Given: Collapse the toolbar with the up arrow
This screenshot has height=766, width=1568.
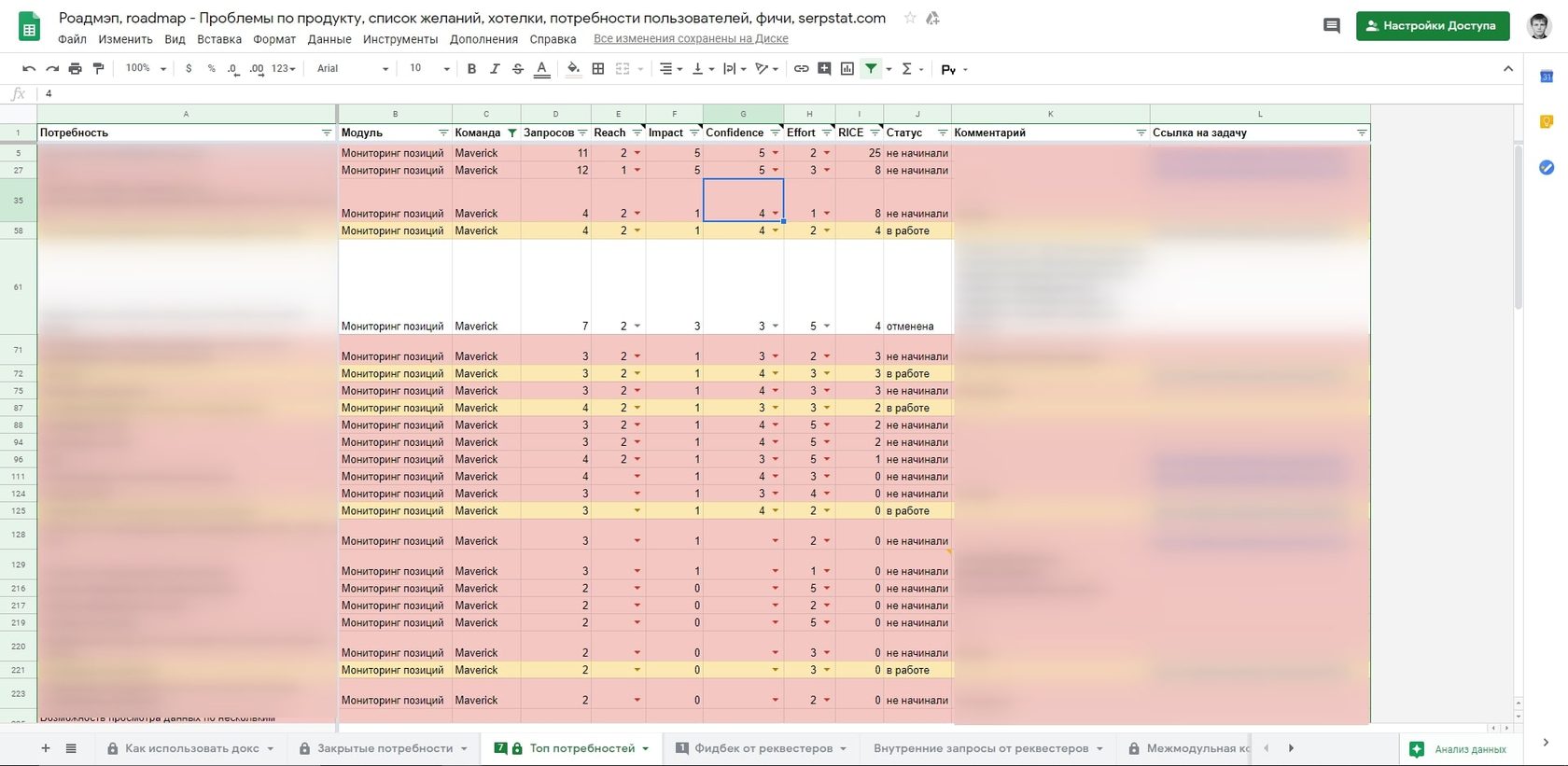Looking at the screenshot, I should coord(1508,69).
